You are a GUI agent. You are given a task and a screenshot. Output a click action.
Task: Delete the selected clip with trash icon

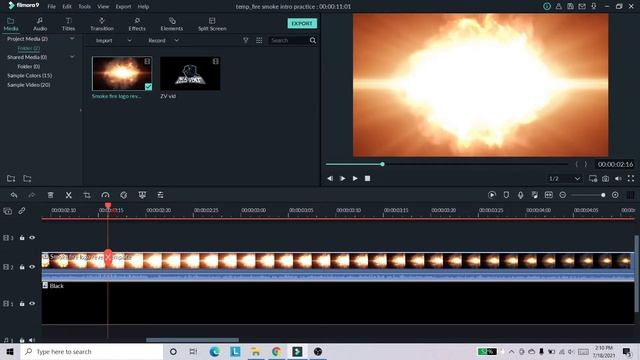[x=51, y=195]
